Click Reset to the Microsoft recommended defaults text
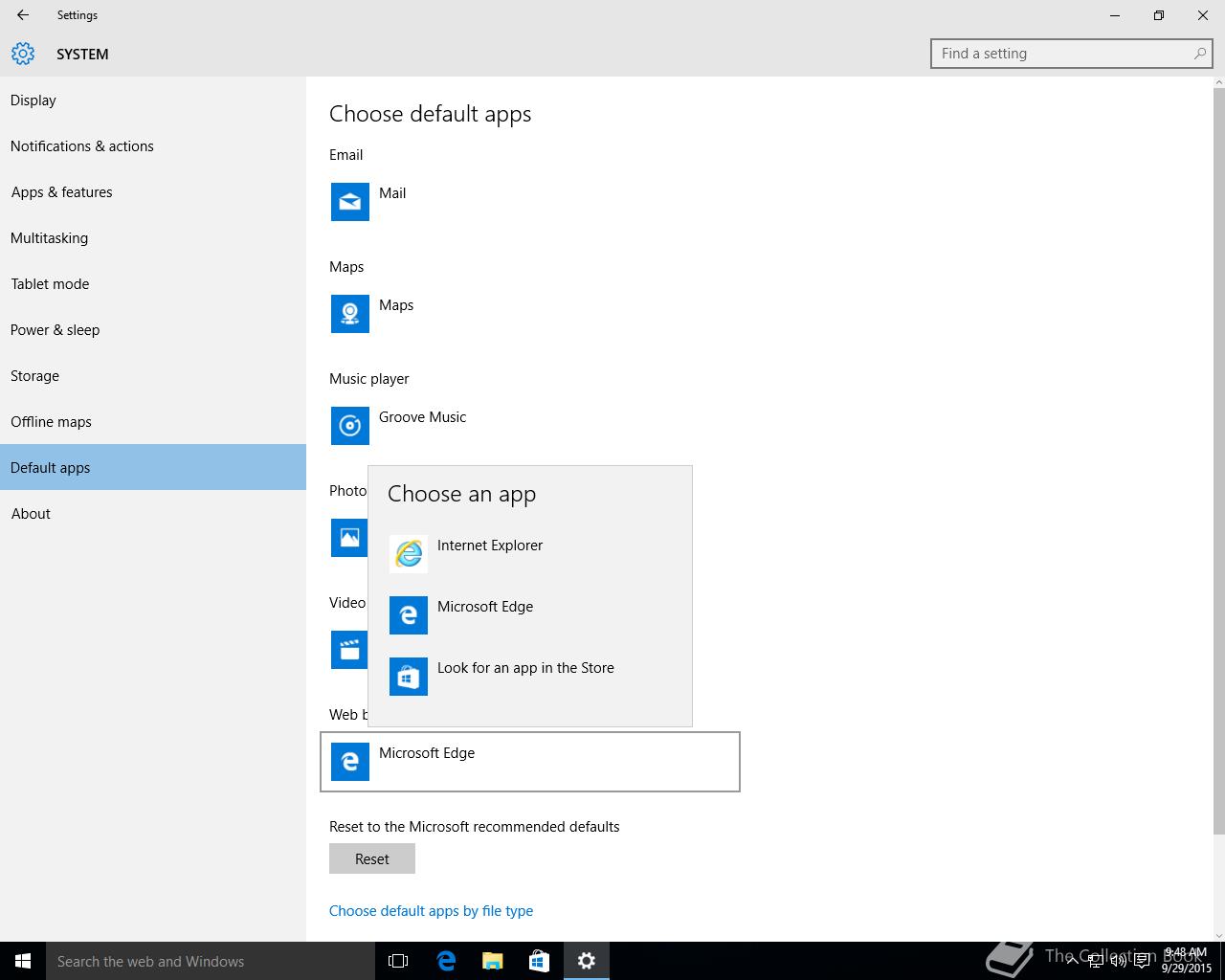This screenshot has width=1225, height=980. click(x=475, y=827)
